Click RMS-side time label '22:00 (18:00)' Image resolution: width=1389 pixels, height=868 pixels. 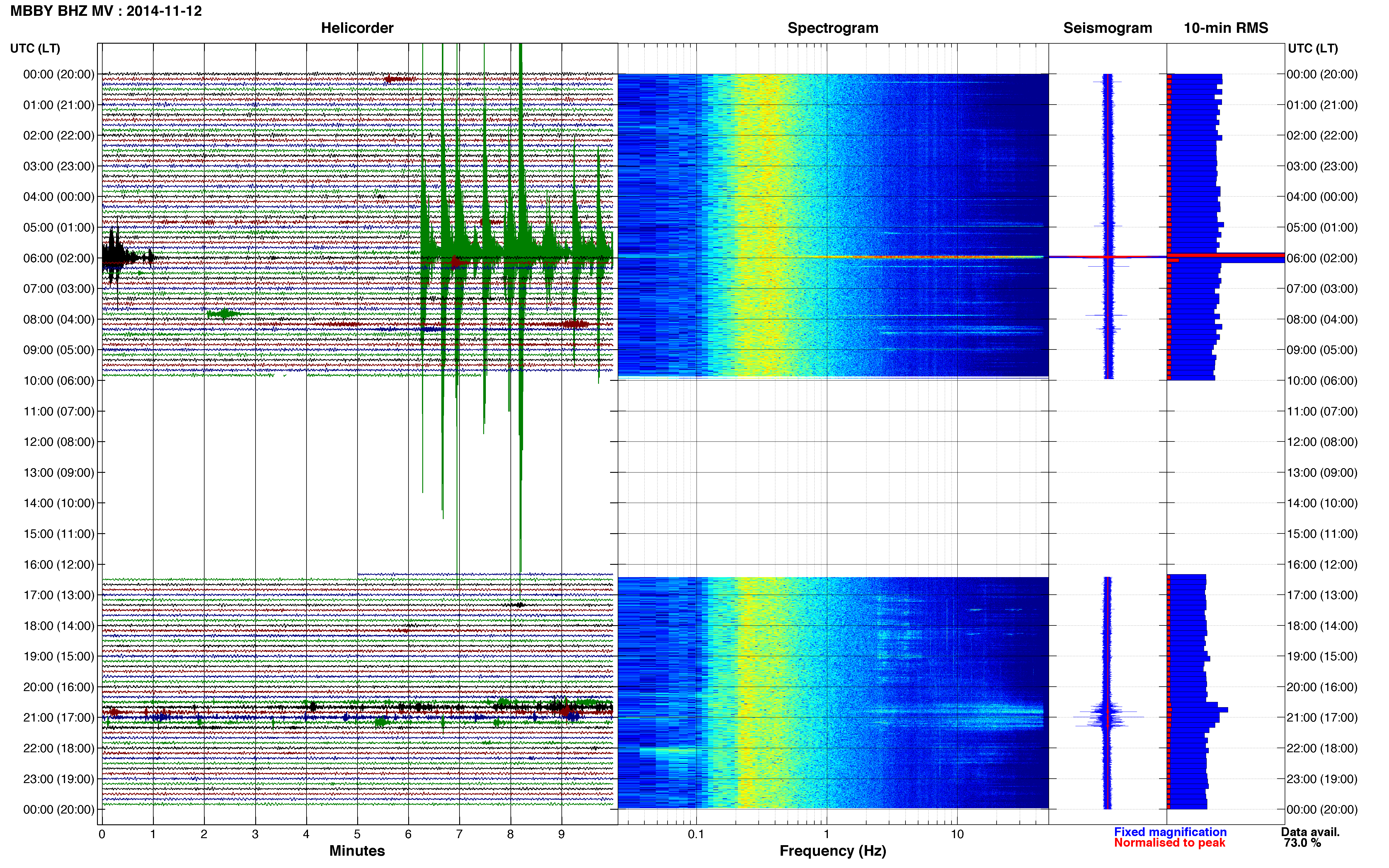1322,748
